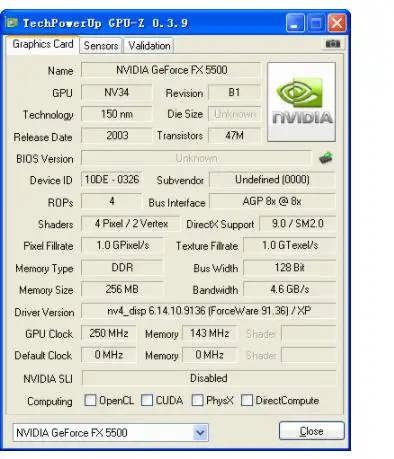Click the Technology value 150 nm

[x=117, y=114]
